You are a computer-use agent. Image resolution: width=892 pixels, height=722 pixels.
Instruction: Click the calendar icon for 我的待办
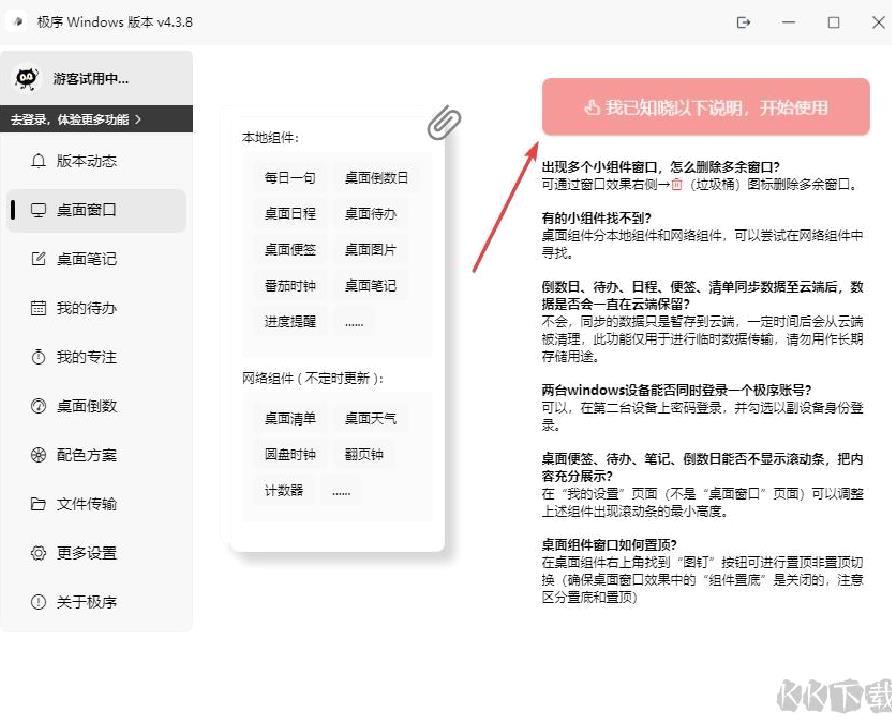[x=38, y=308]
